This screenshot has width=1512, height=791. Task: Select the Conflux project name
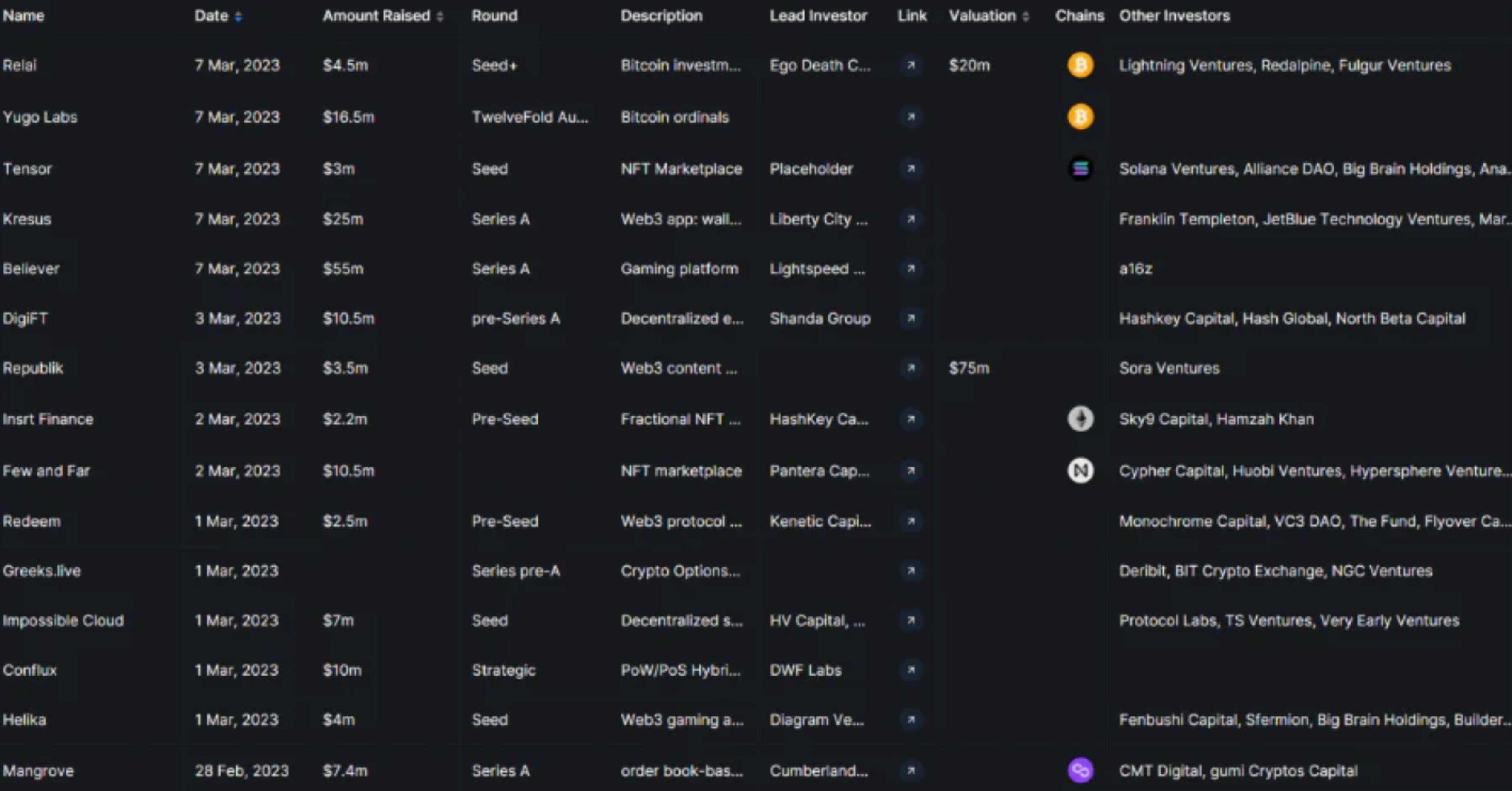29,670
